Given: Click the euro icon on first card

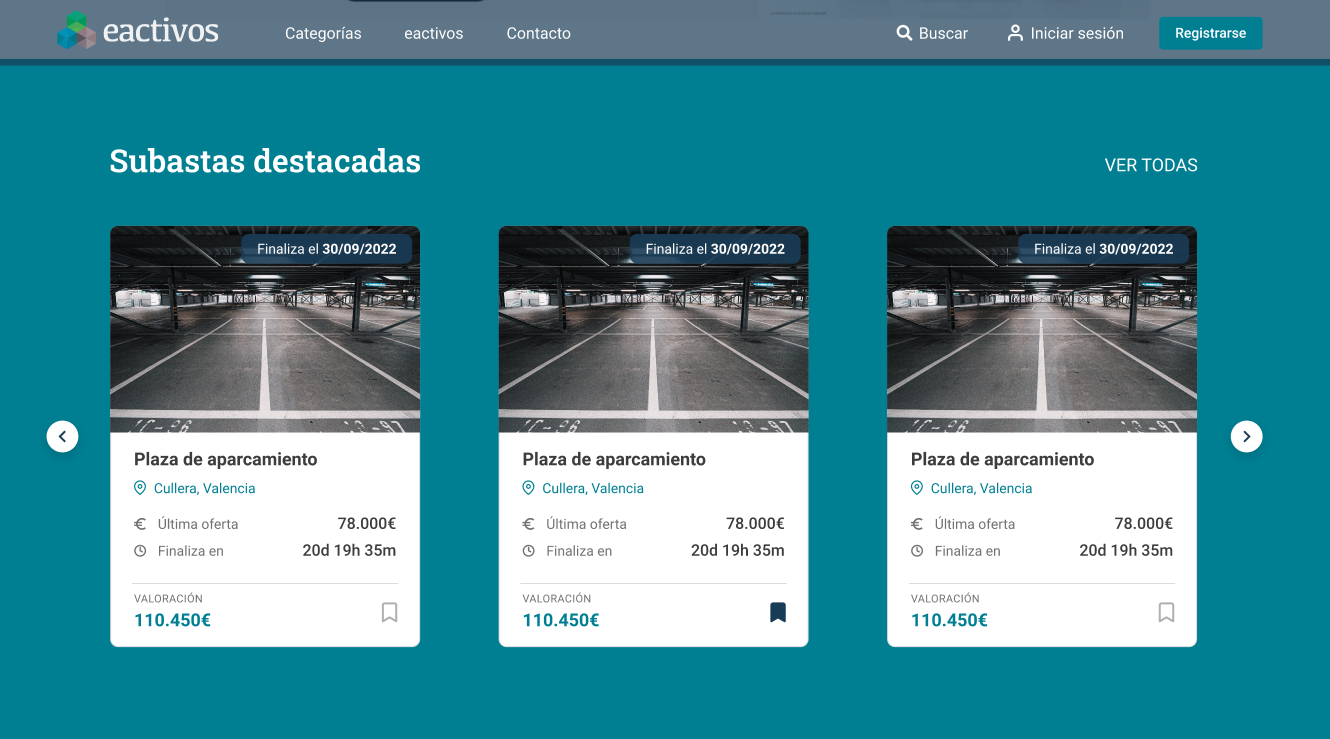Looking at the screenshot, I should pyautogui.click(x=140, y=524).
